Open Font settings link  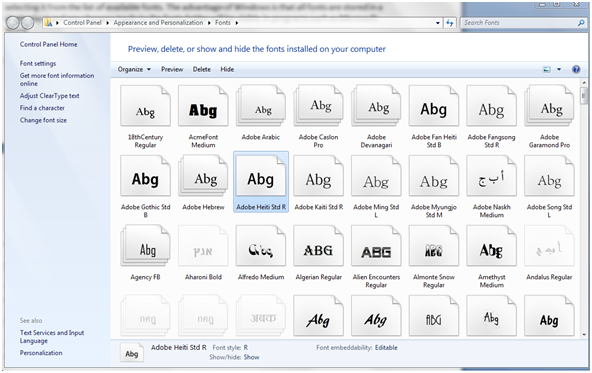[38, 63]
